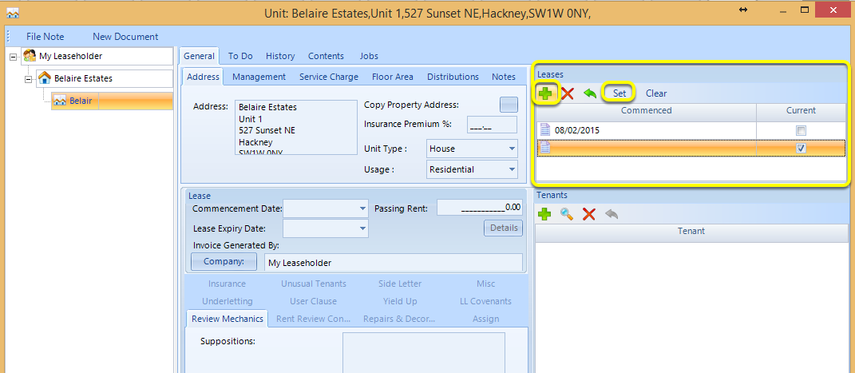Image resolution: width=855 pixels, height=373 pixels.
Task: Click the Company button
Action: pyautogui.click(x=224, y=262)
